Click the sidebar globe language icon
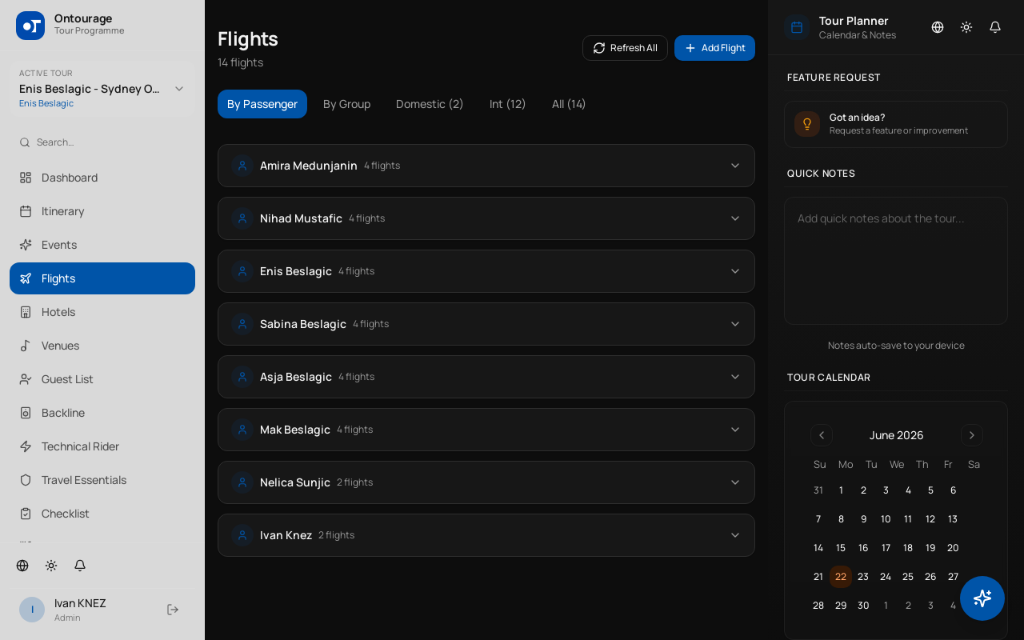This screenshot has width=1024, height=640. pyautogui.click(x=22, y=566)
